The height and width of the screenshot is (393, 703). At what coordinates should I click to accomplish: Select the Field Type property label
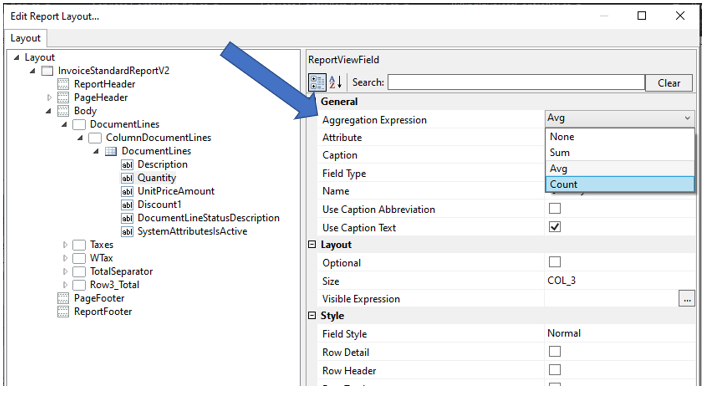coord(344,173)
